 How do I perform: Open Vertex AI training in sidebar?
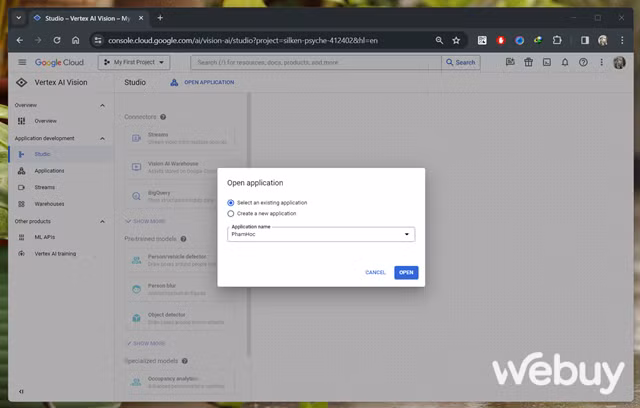[x=60, y=253]
